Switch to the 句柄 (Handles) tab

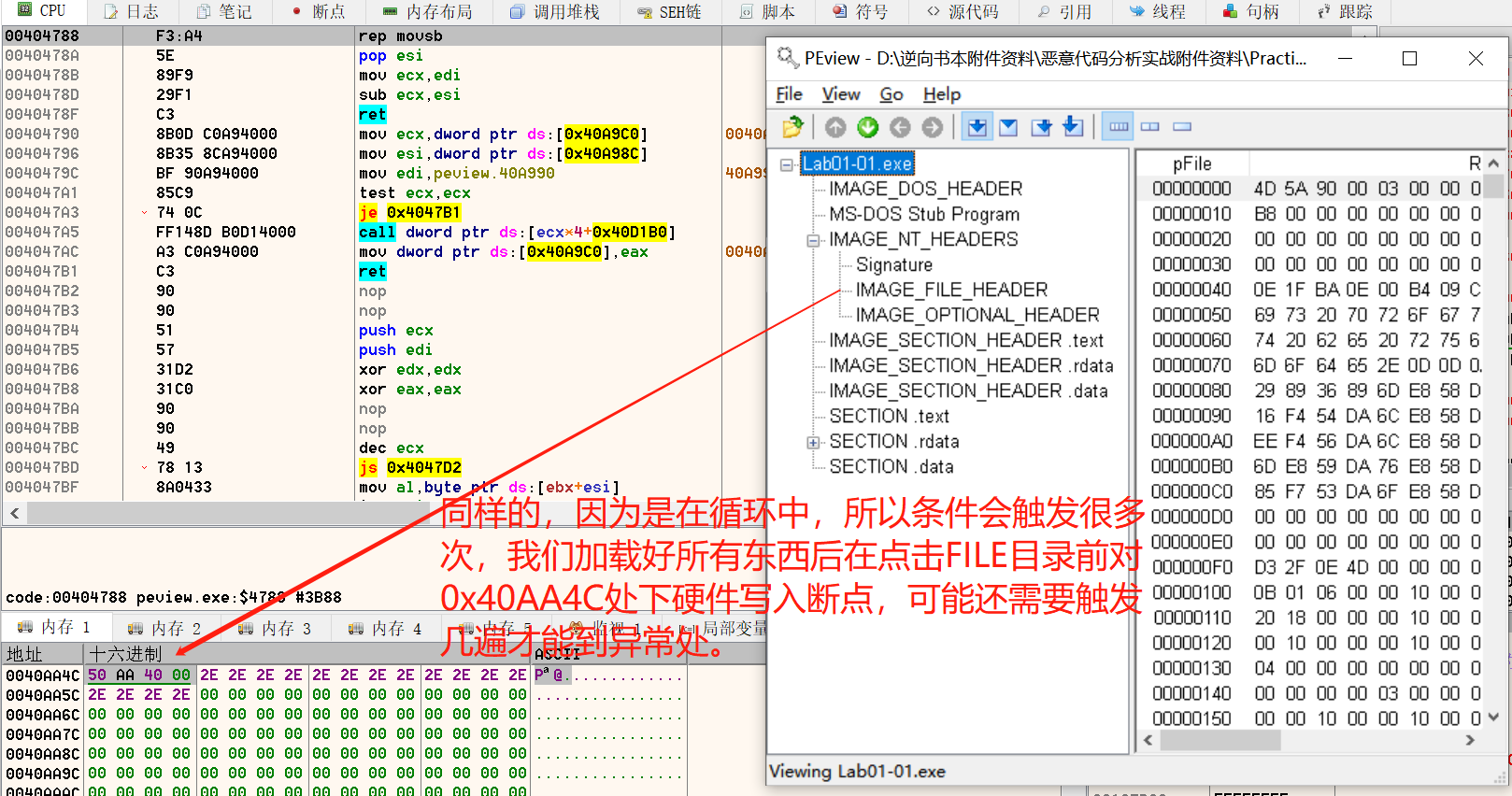pyautogui.click(x=1250, y=11)
